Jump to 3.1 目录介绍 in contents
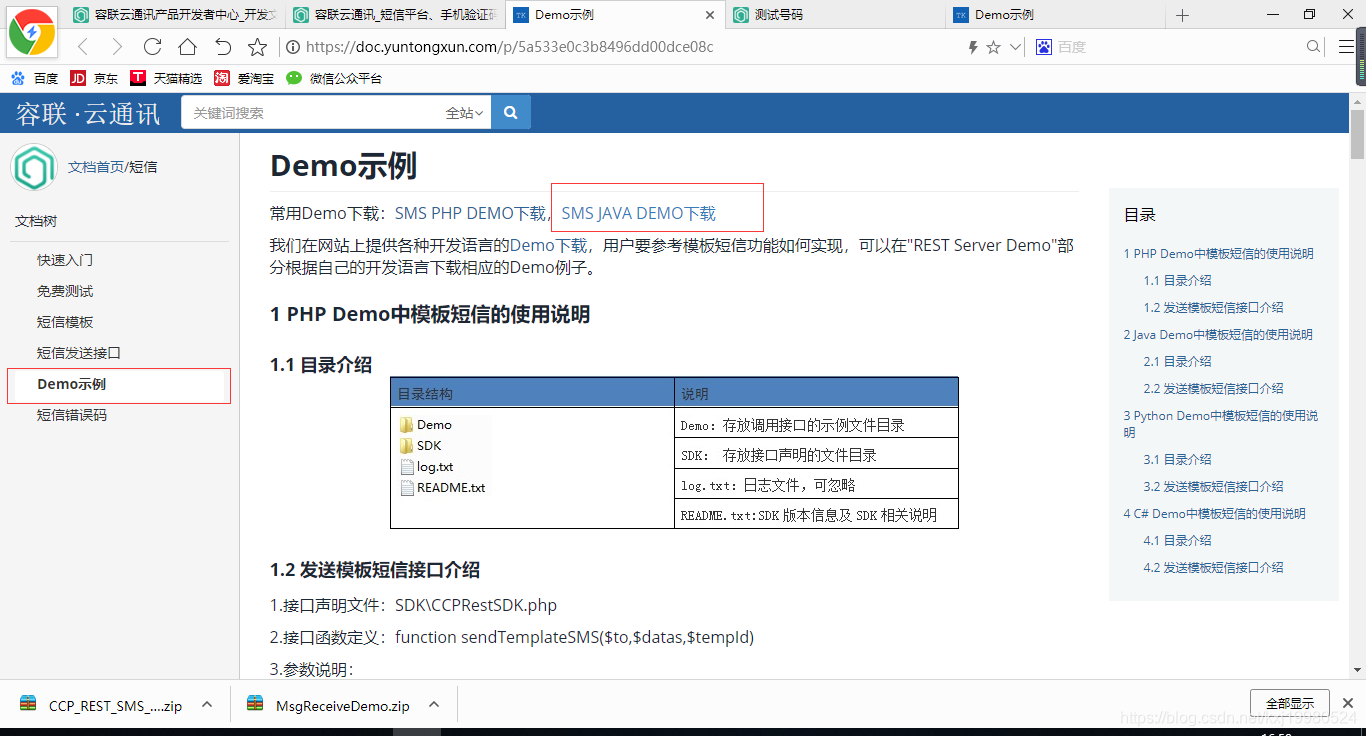Screen dimensions: 1366x736 [x=1177, y=460]
